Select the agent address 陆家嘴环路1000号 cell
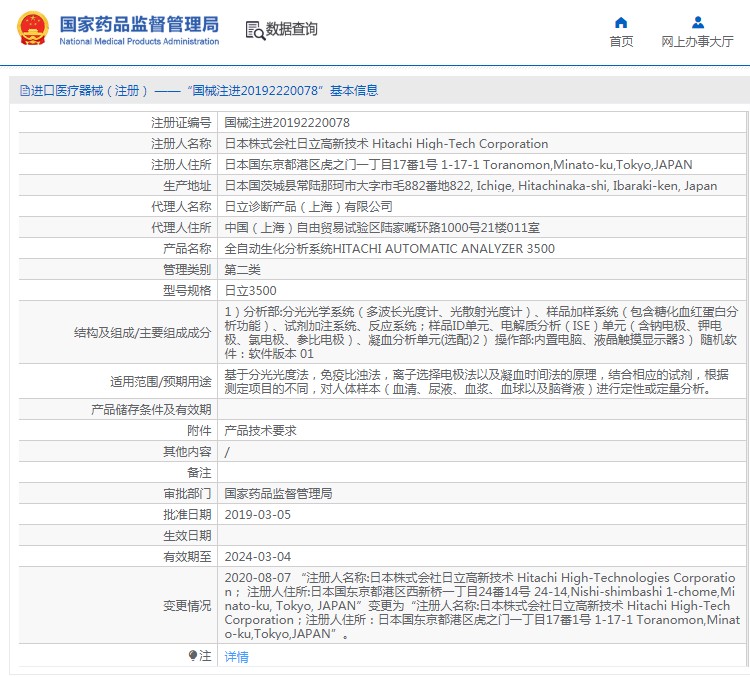This screenshot has width=750, height=677. (x=382, y=228)
